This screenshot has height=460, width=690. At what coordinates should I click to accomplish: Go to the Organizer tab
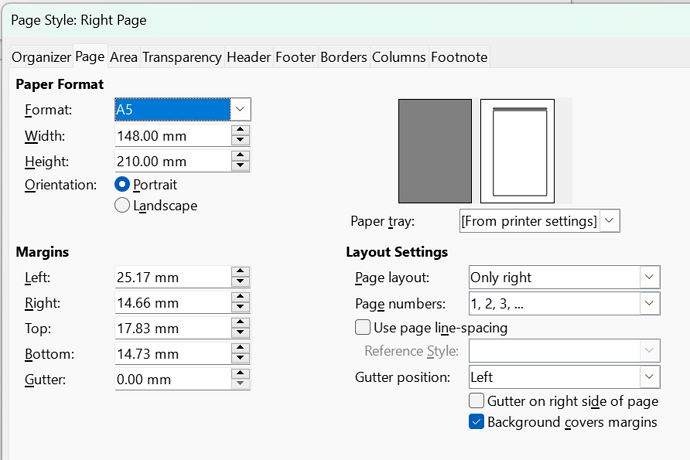pyautogui.click(x=41, y=57)
